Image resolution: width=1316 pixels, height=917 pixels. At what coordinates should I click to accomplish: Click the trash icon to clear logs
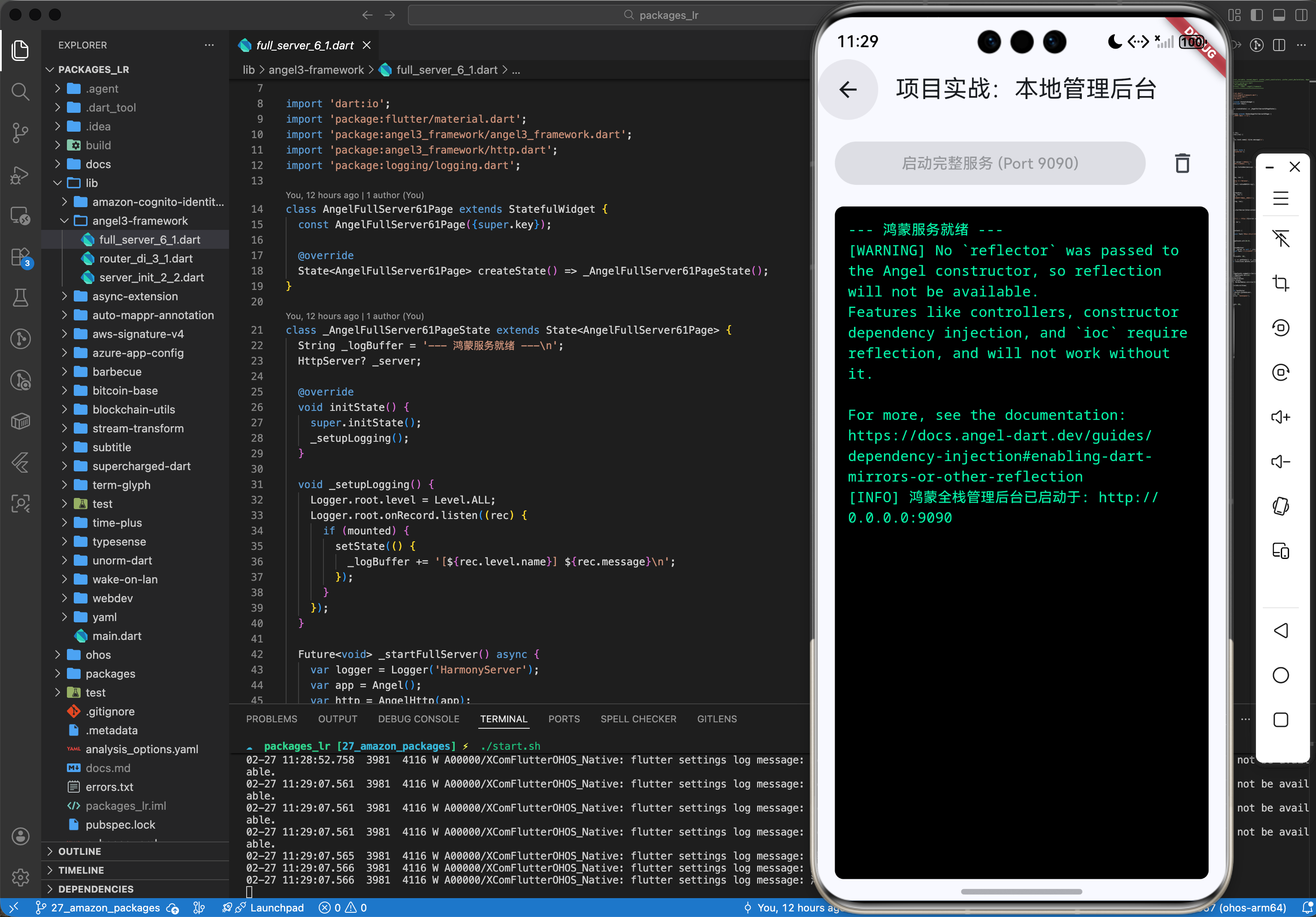1182,164
